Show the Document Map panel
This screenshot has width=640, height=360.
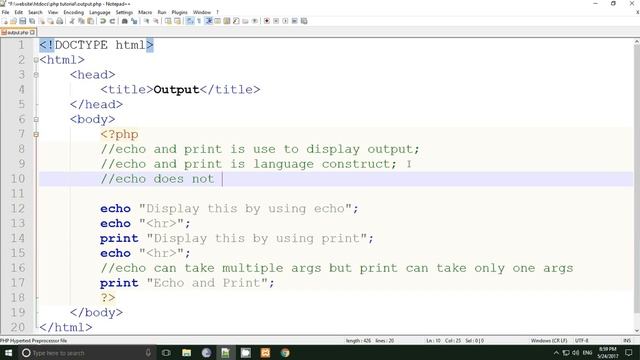tap(227, 21)
